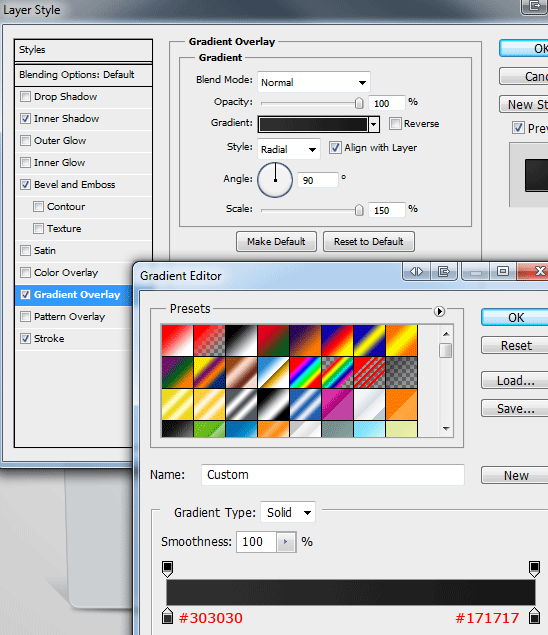This screenshot has height=635, width=548.
Task: Select the right color stop labeled #171717
Action: [534, 616]
